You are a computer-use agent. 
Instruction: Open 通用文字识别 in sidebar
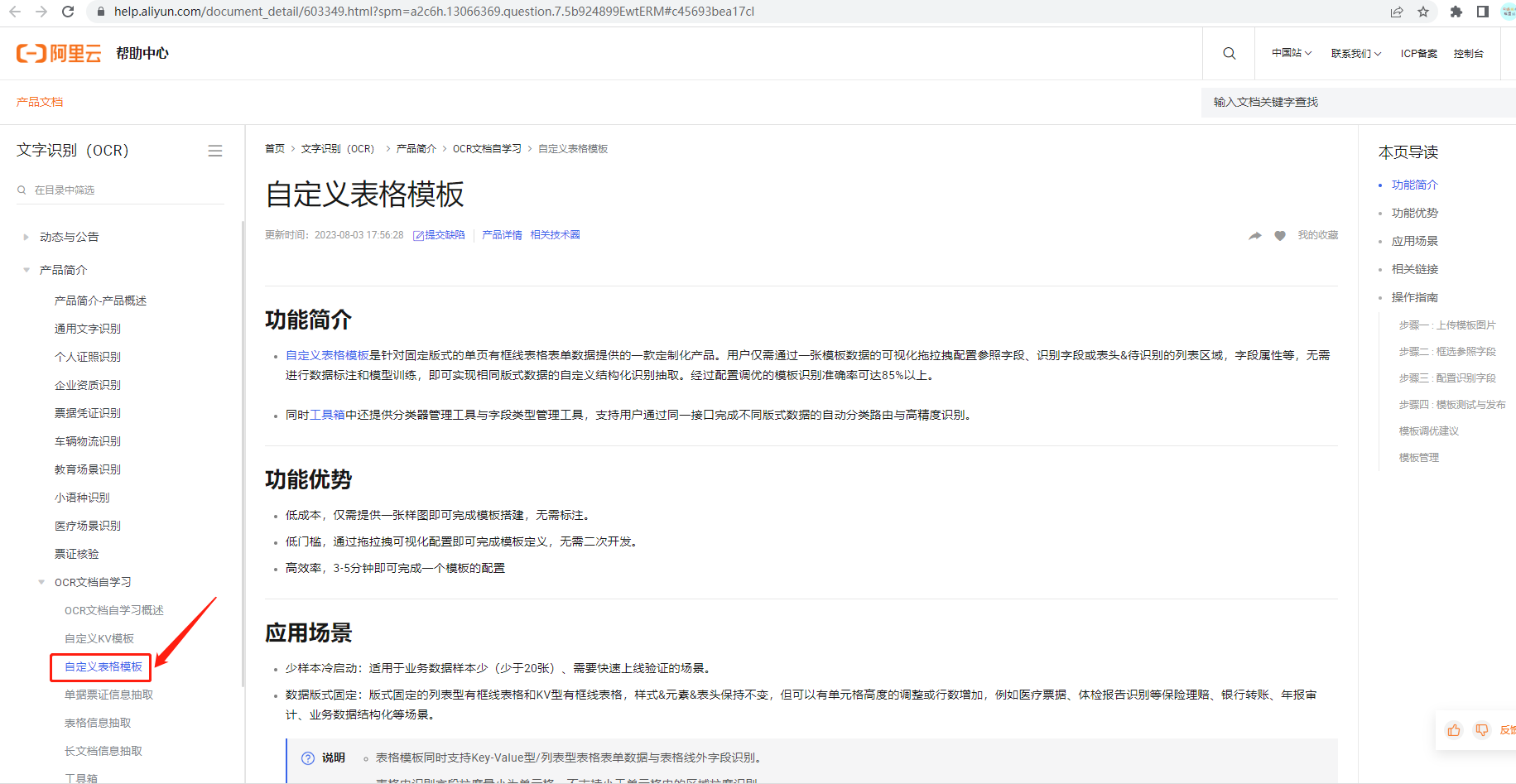88,329
